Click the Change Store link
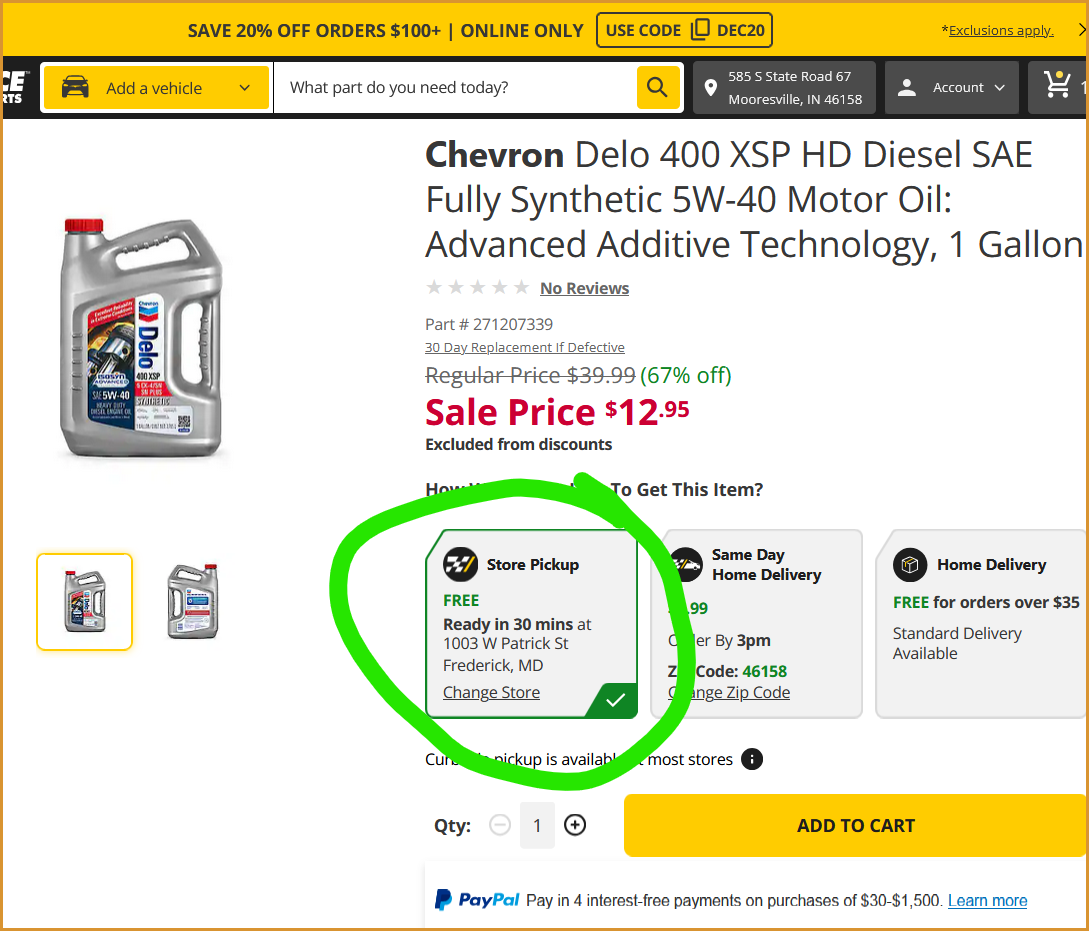 click(491, 692)
